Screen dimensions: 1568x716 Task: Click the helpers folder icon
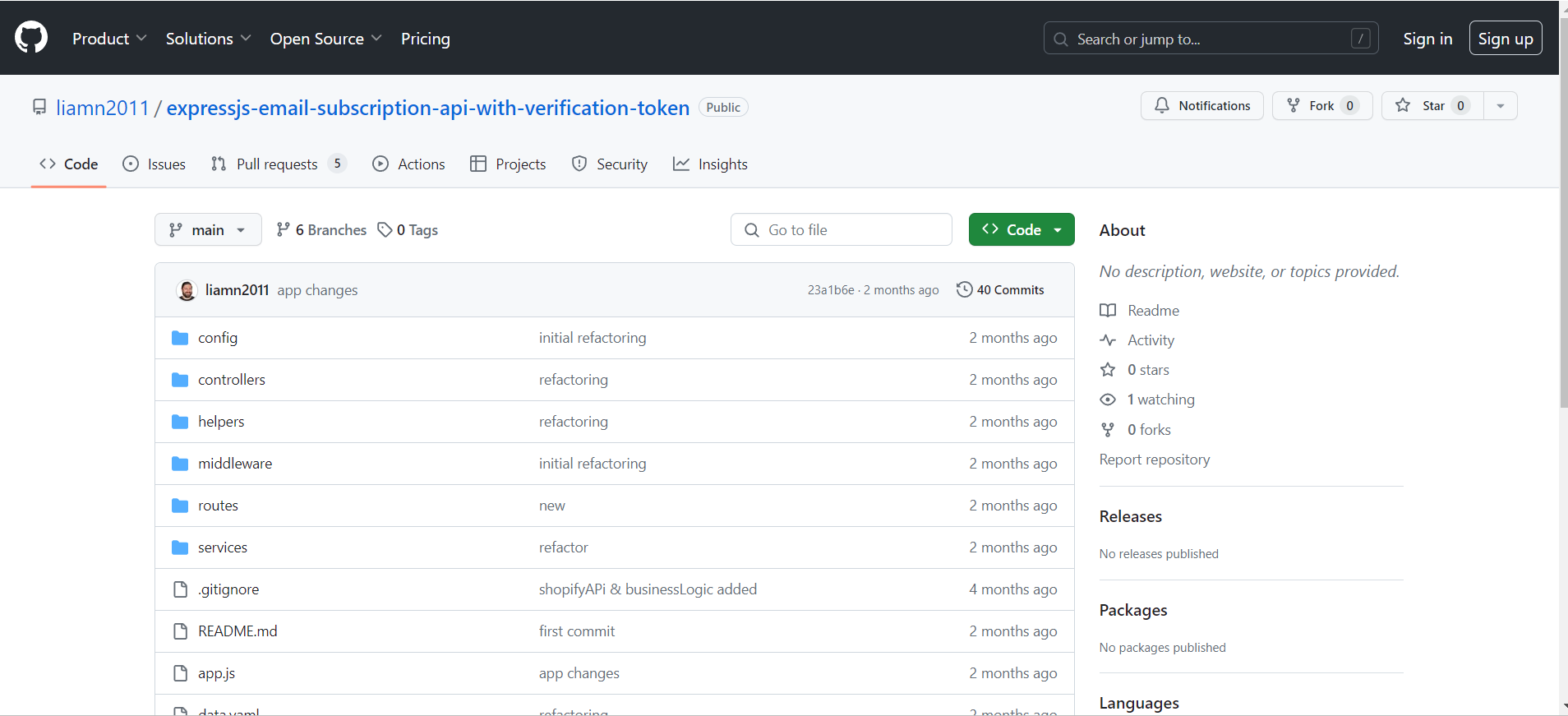[x=180, y=422]
